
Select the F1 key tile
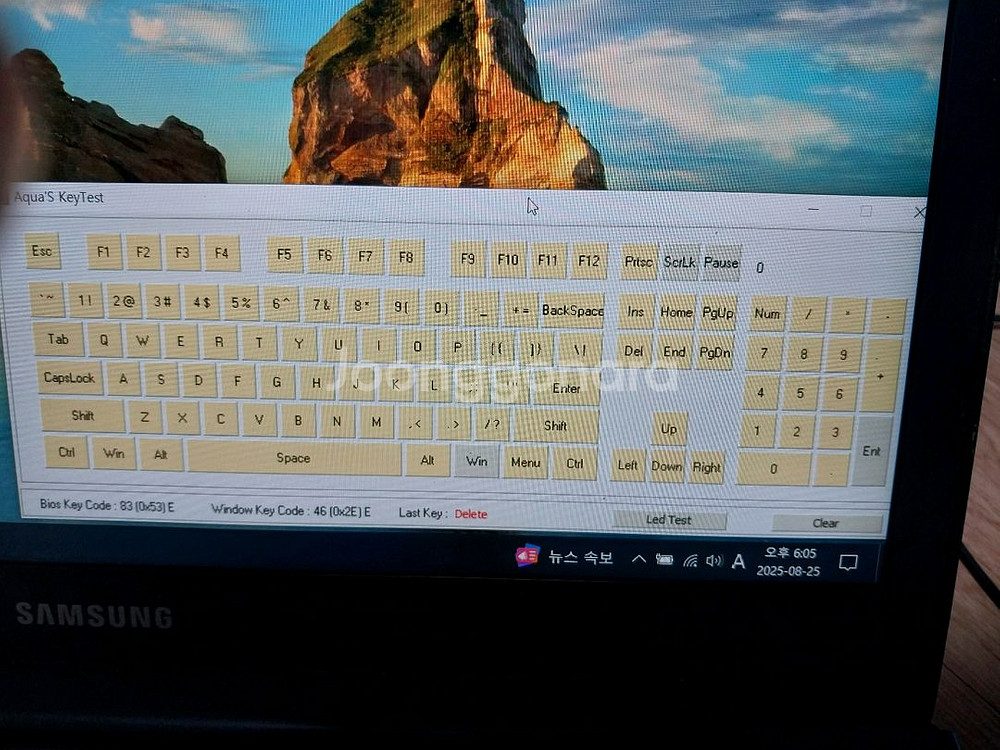point(103,252)
